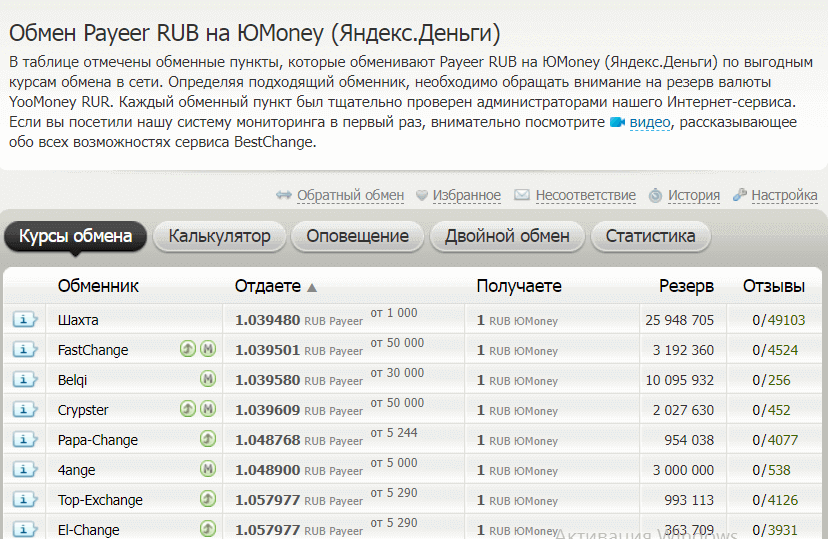828x539 pixels.
Task: Open the Калькулятор tab
Action: coord(220,236)
